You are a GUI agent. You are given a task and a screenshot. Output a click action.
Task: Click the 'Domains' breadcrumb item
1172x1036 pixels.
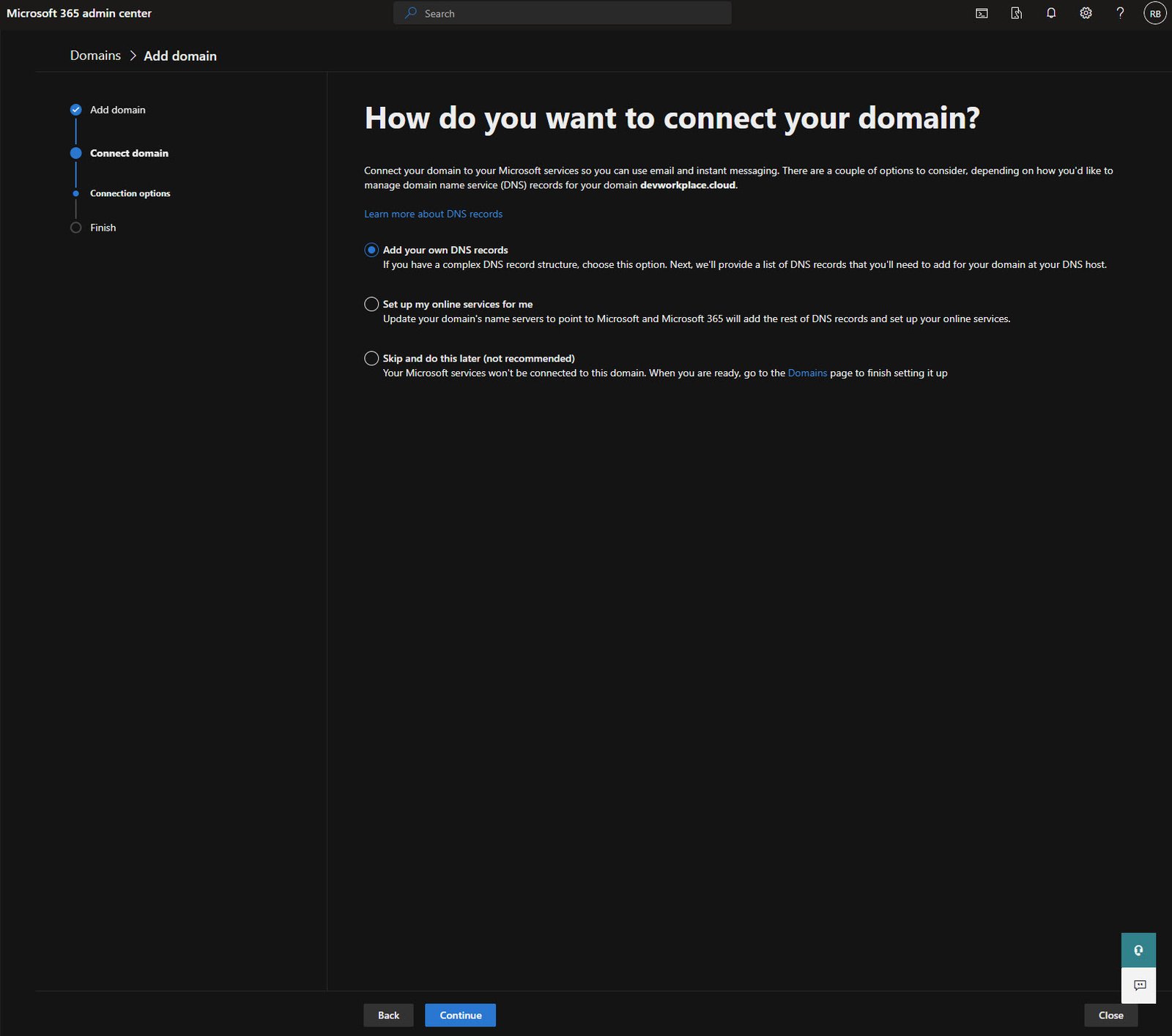point(95,56)
